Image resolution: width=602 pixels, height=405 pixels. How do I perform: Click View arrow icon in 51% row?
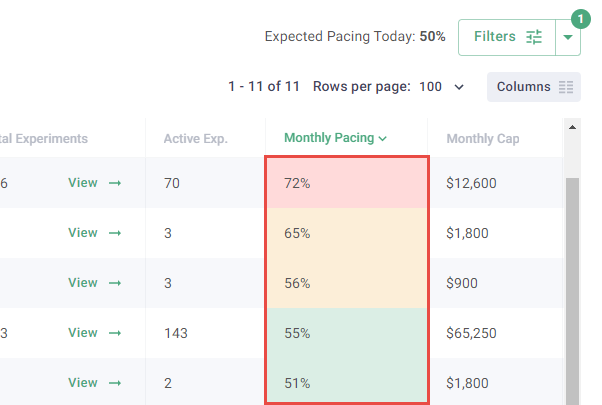tap(115, 383)
